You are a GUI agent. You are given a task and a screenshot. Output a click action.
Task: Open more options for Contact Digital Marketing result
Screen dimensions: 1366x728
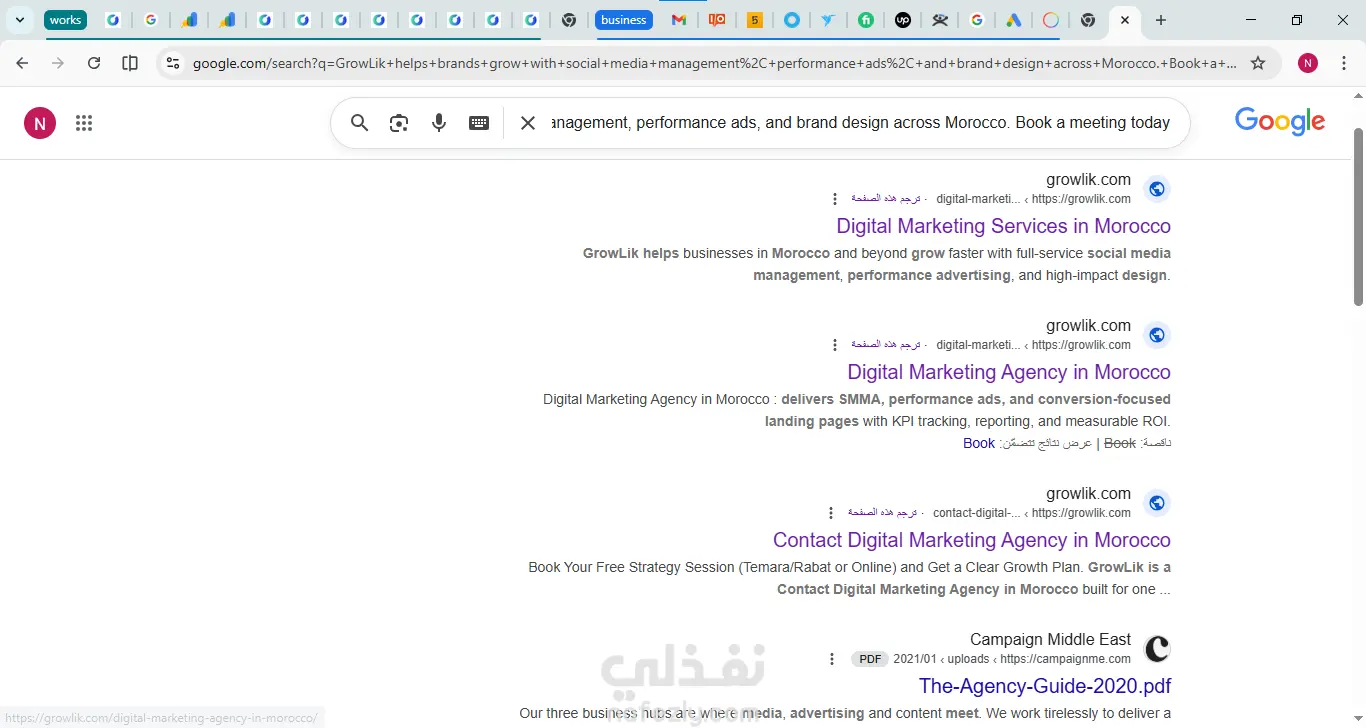pos(832,513)
